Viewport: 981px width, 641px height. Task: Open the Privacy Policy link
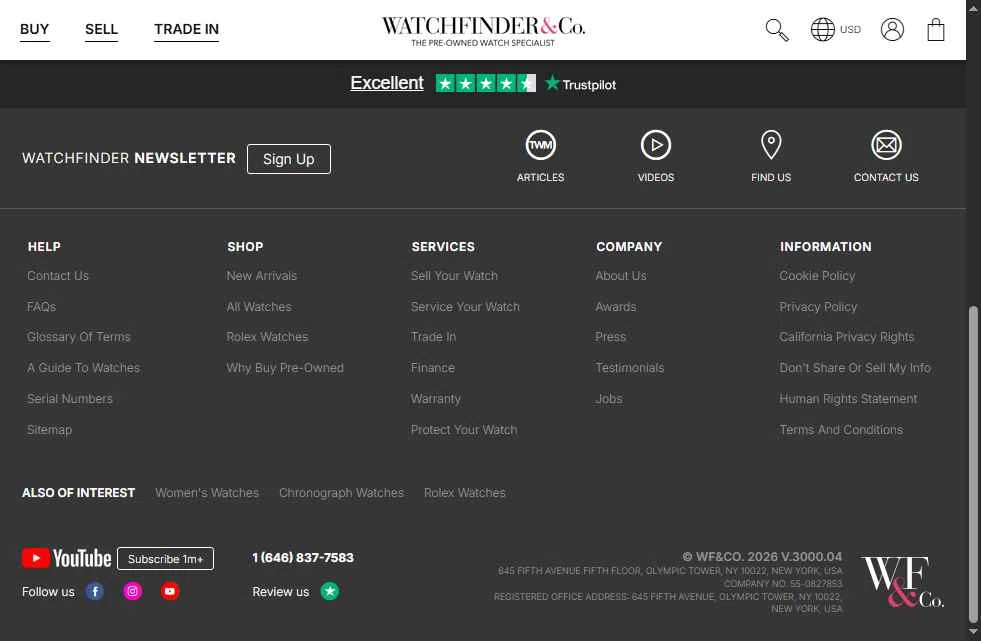click(x=818, y=306)
